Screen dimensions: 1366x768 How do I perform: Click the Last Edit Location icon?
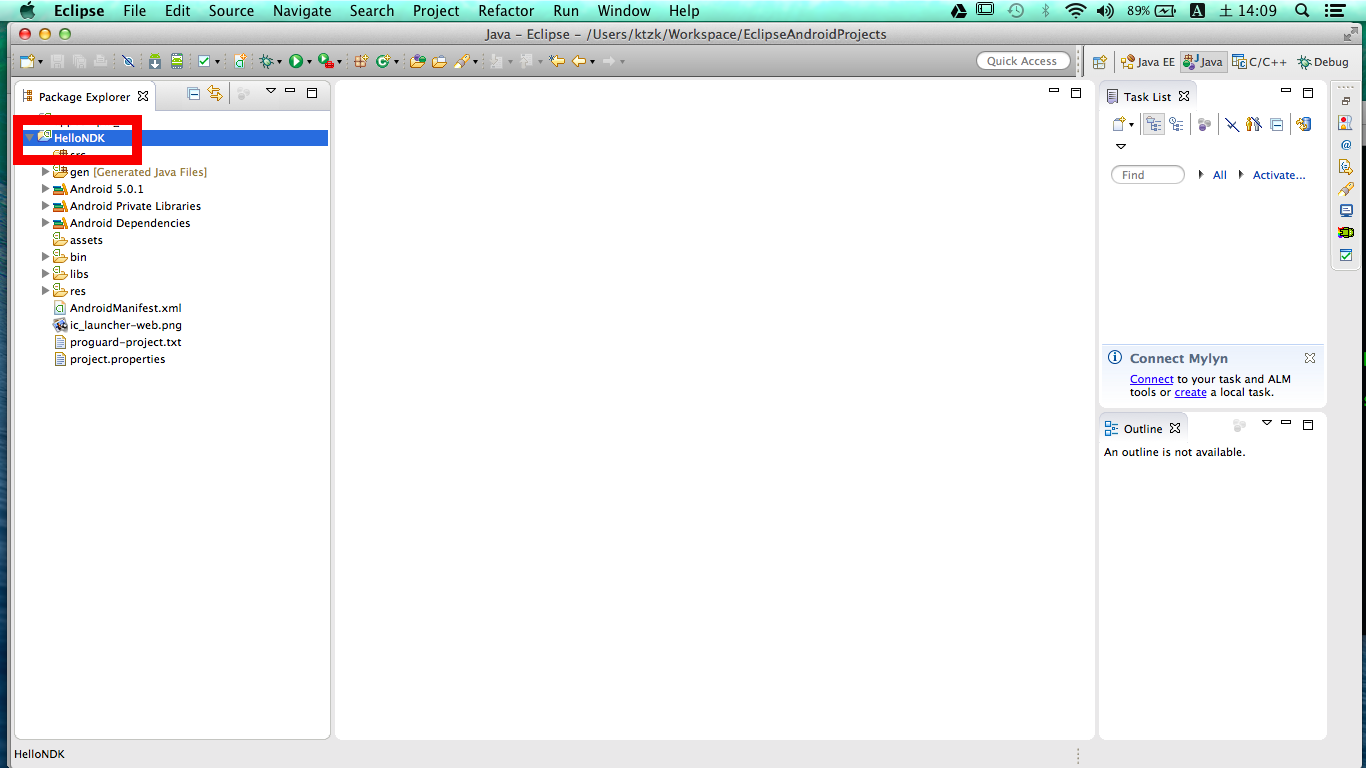pos(557,61)
